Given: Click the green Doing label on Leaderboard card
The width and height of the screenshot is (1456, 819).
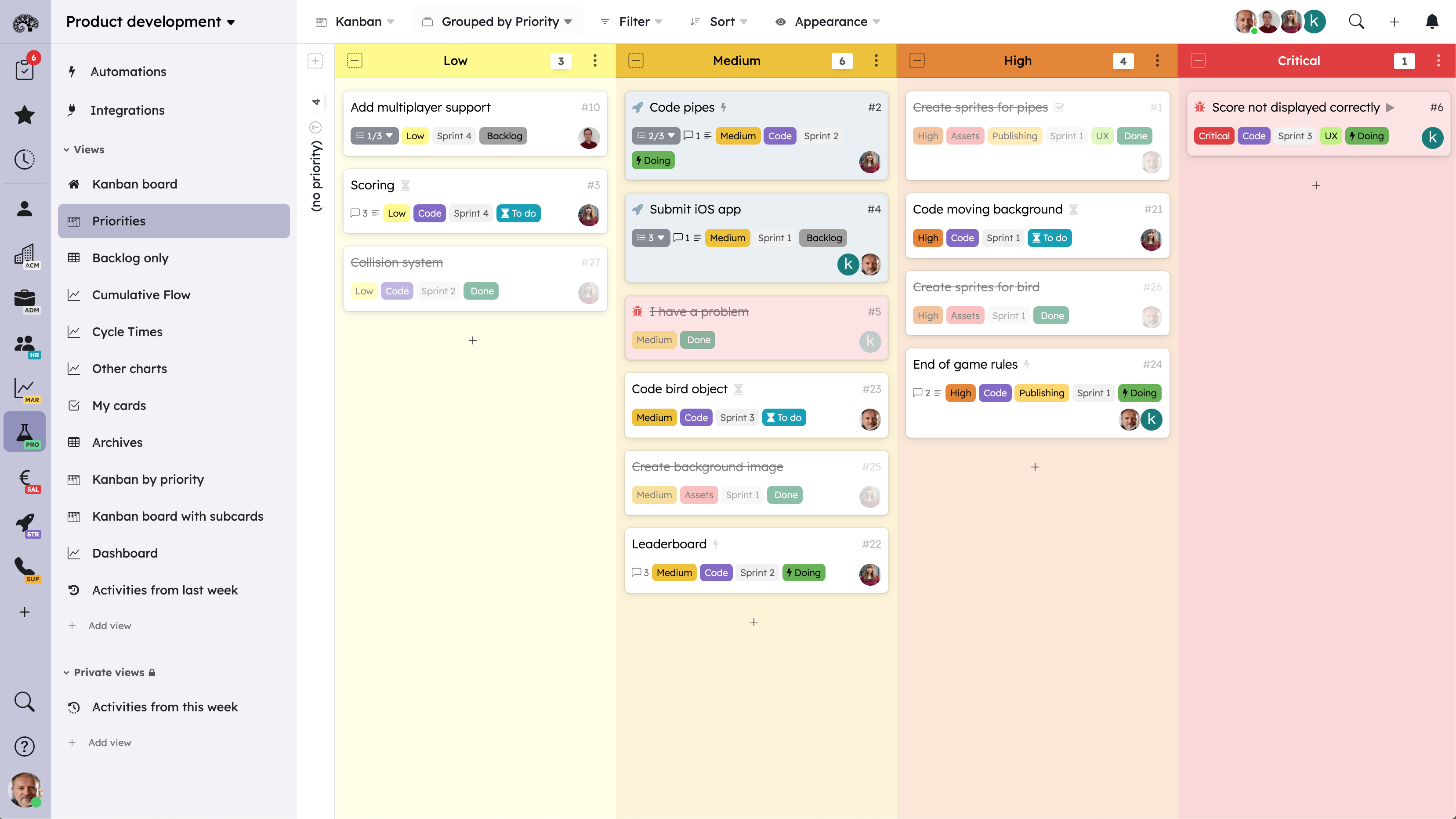Looking at the screenshot, I should [804, 572].
